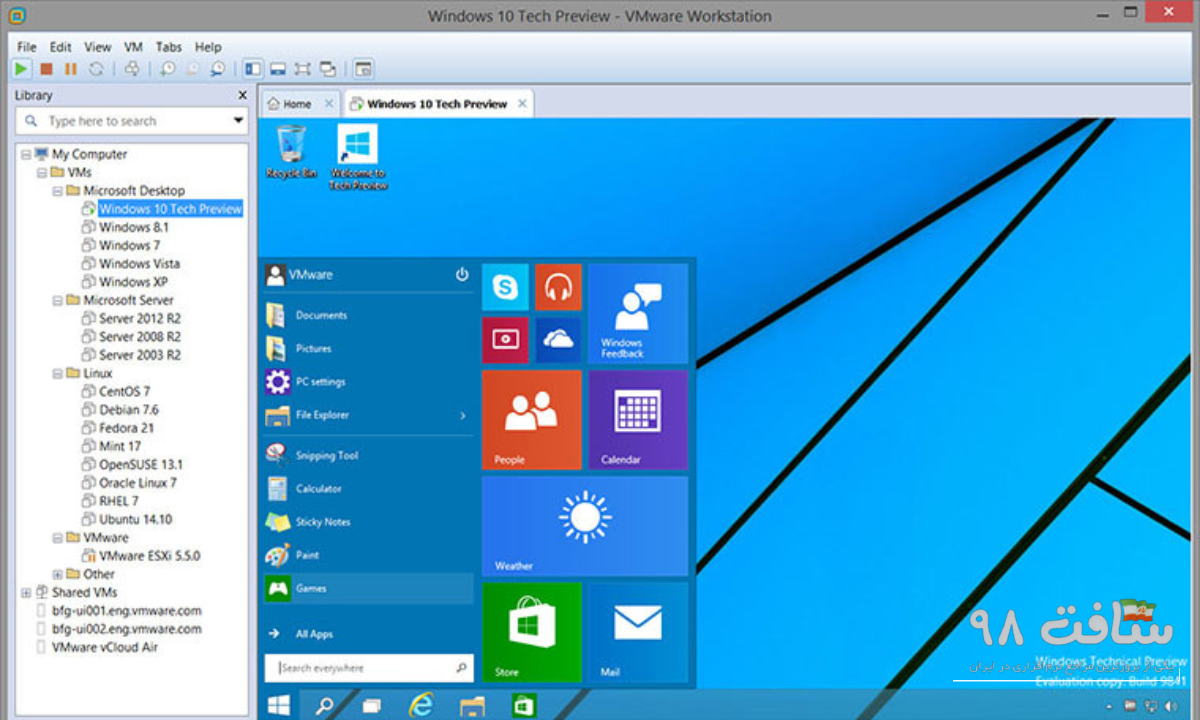Viewport: 1200px width, 720px height.
Task: Open the Weather tile
Action: [x=585, y=526]
